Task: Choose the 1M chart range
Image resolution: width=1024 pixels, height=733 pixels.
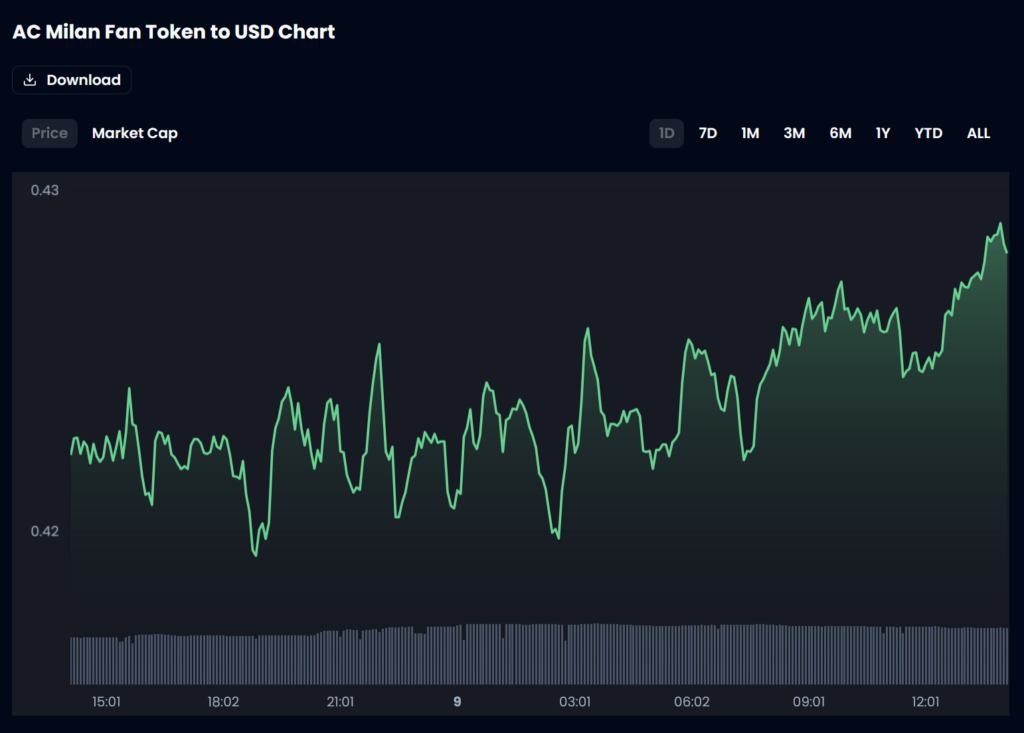Action: (750, 133)
